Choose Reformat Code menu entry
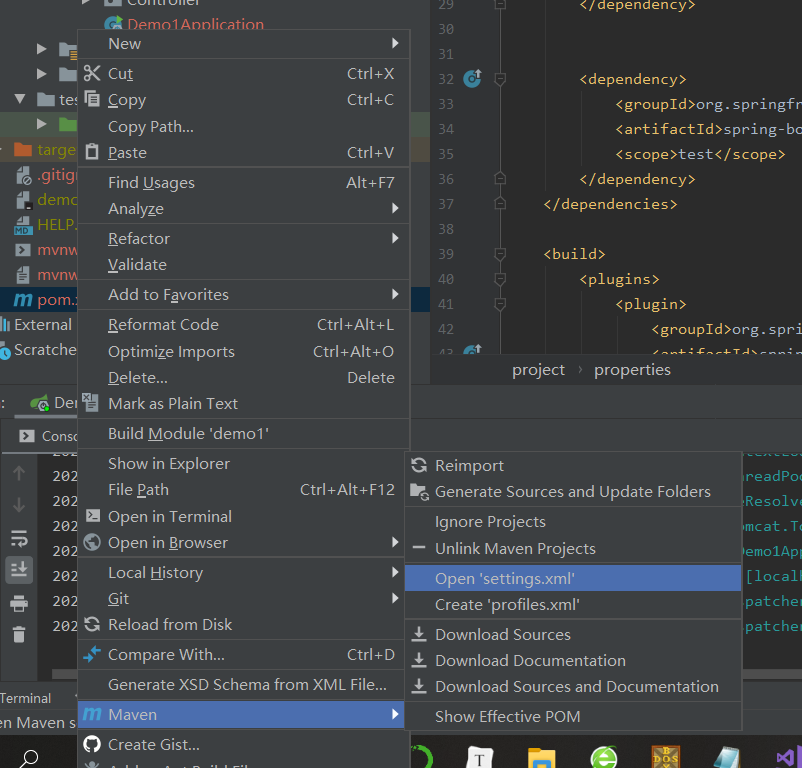The image size is (802, 768). coord(243,325)
